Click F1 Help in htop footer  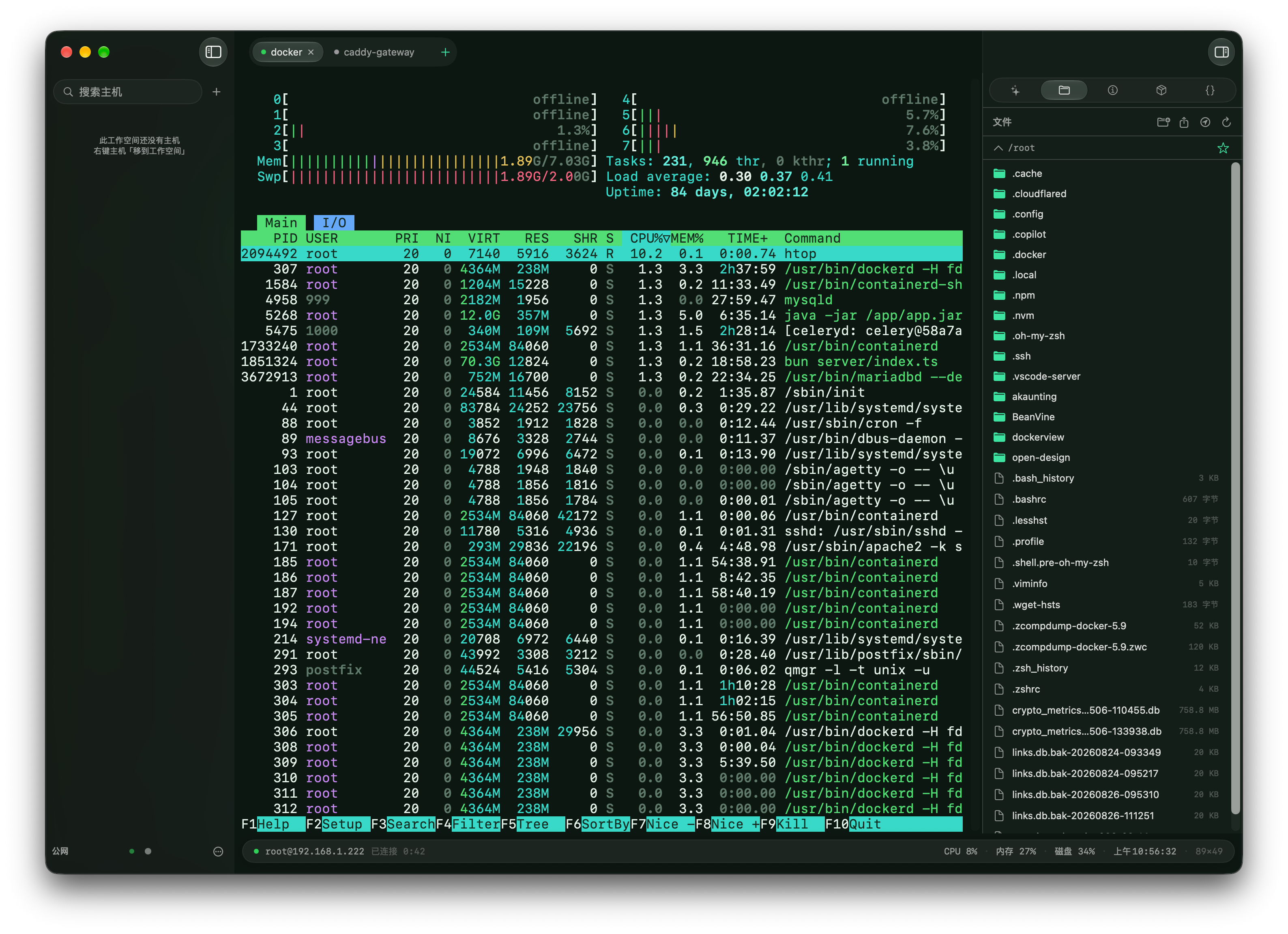(273, 824)
